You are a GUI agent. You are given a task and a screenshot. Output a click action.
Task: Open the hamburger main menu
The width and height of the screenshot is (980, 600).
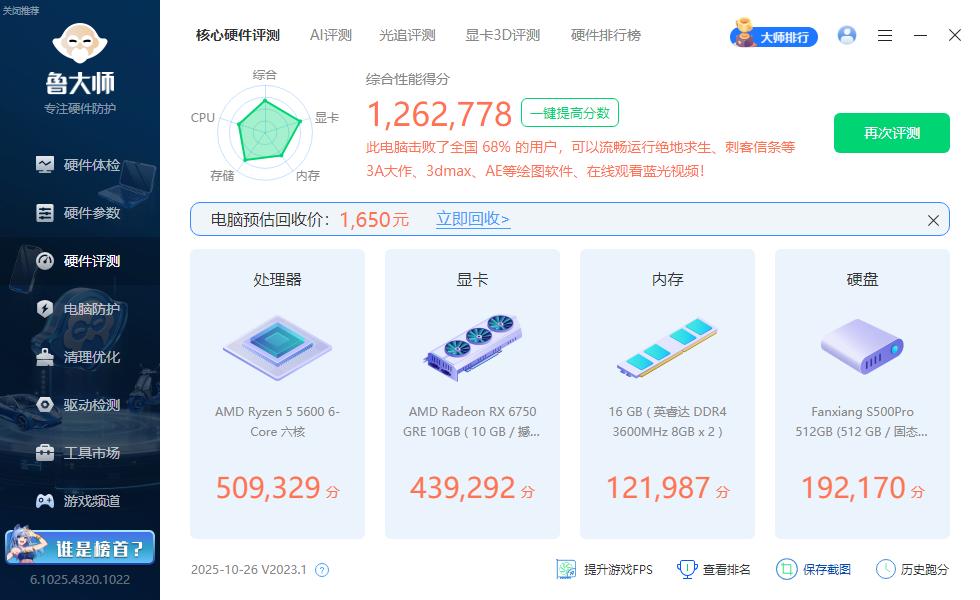pyautogui.click(x=885, y=35)
